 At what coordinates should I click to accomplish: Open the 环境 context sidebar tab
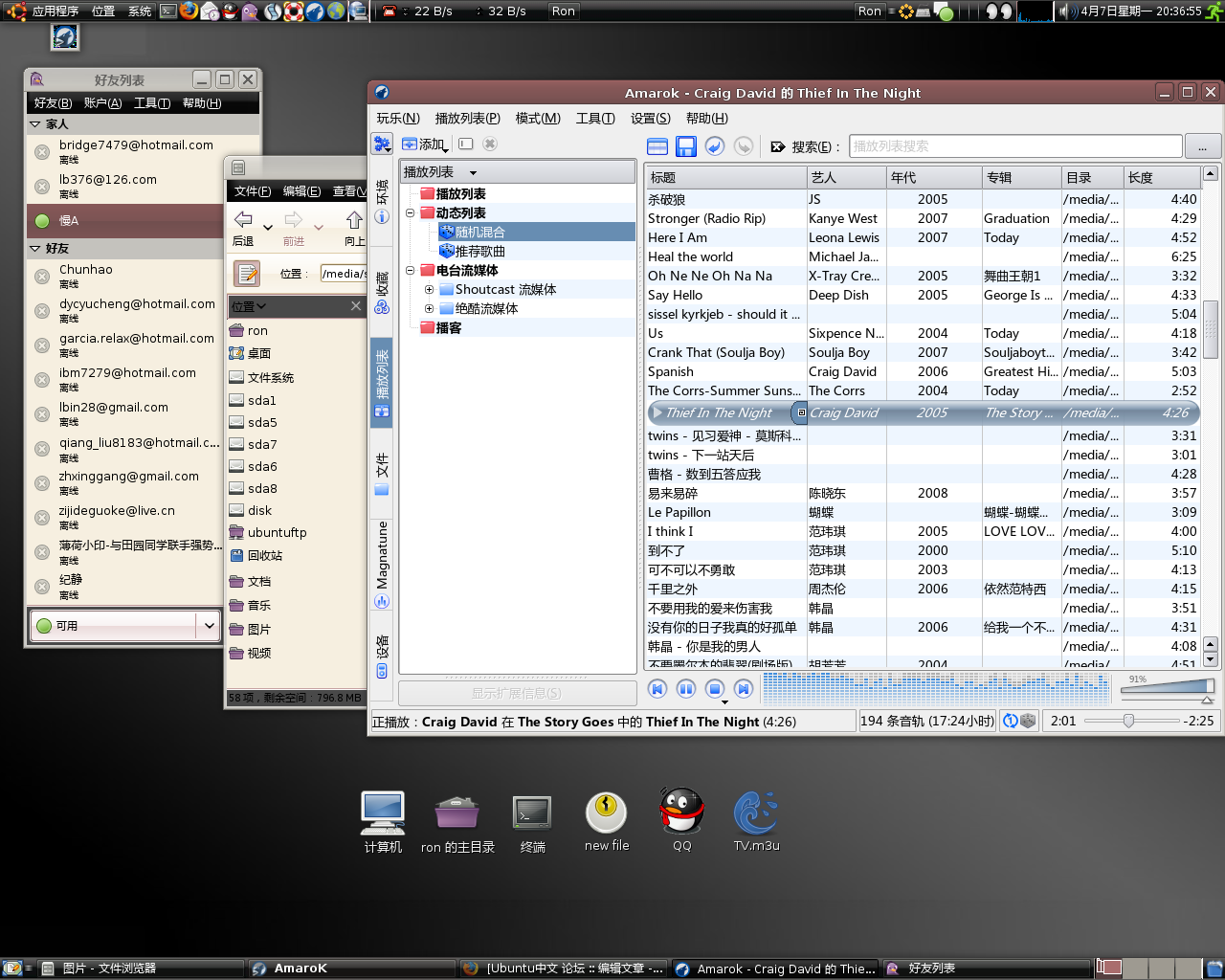382,202
